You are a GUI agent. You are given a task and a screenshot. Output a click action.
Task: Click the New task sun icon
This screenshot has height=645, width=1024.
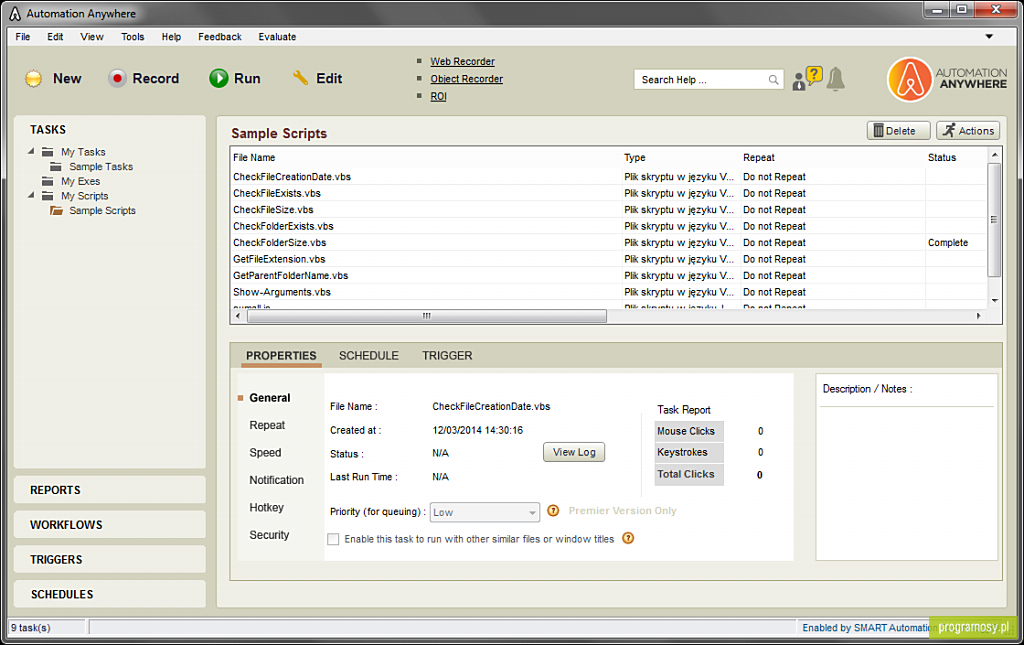point(33,79)
